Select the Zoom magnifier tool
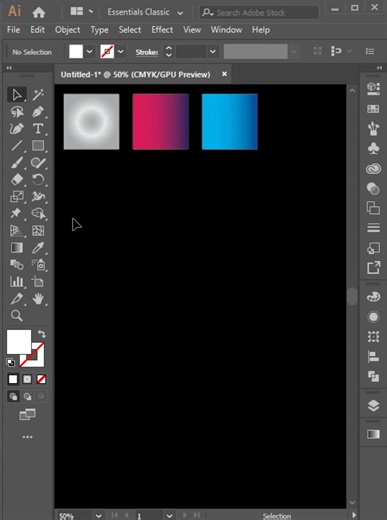 [17, 316]
